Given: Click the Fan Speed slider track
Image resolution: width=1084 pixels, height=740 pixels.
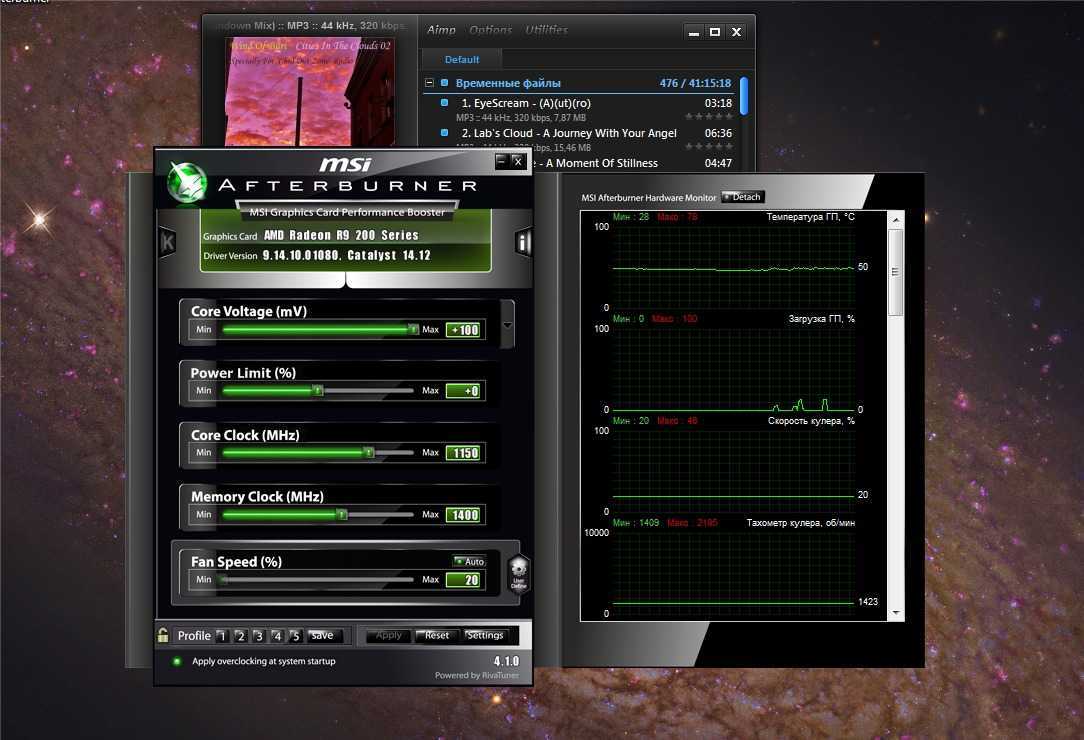Looking at the screenshot, I should click(317, 580).
